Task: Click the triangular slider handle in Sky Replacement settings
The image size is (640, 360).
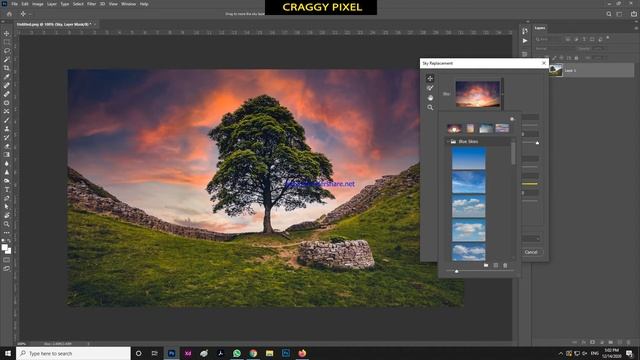Action: point(537,143)
